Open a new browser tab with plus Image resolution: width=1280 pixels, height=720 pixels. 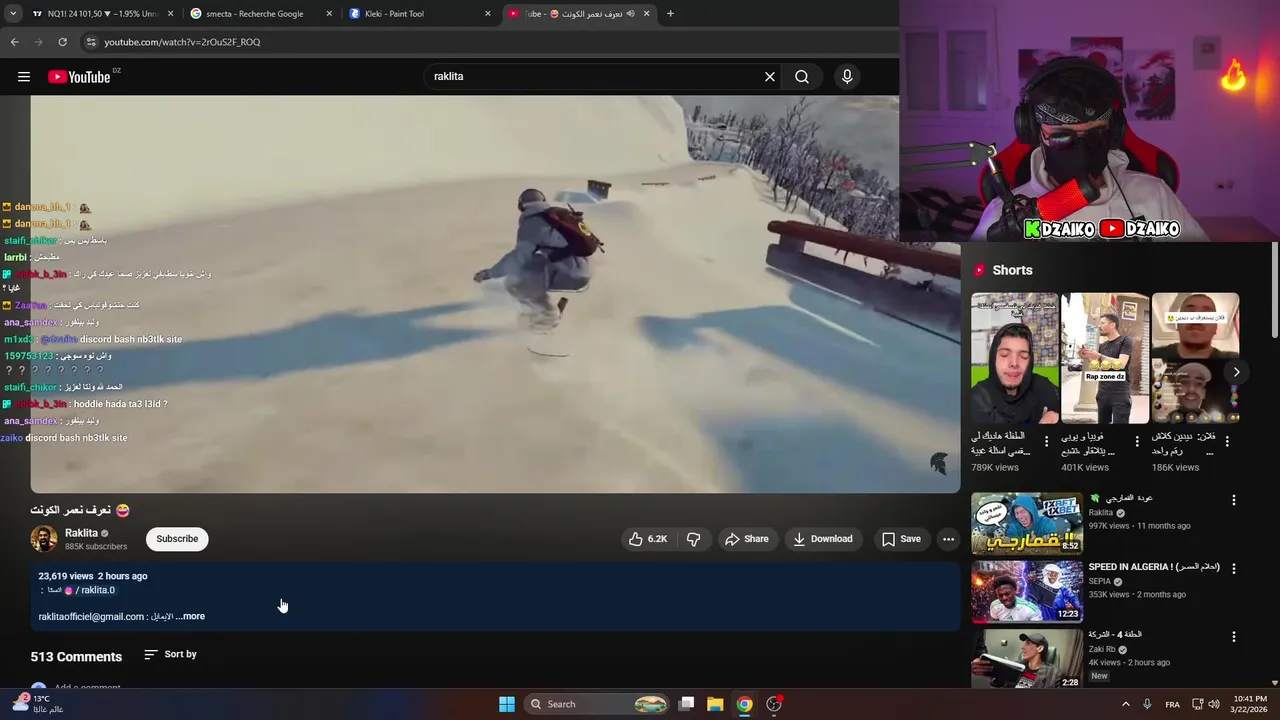tap(670, 14)
